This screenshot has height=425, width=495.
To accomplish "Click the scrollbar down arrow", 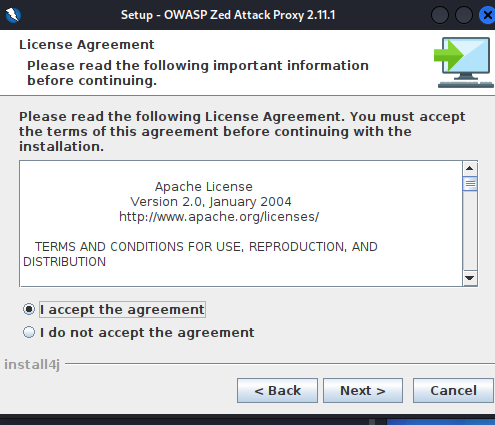I will [x=470, y=278].
